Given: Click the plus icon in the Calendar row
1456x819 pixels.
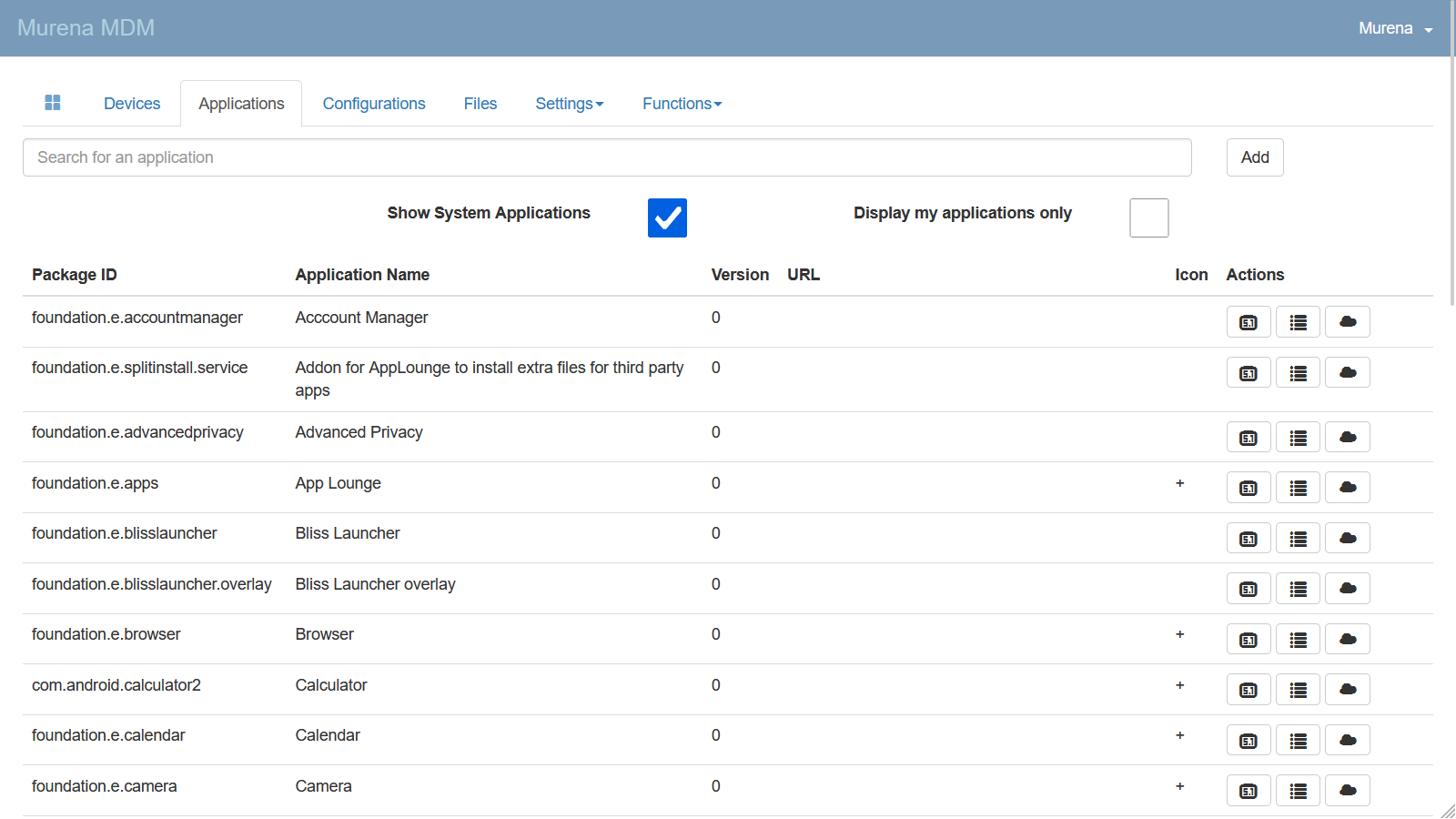Looking at the screenshot, I should coord(1179,735).
